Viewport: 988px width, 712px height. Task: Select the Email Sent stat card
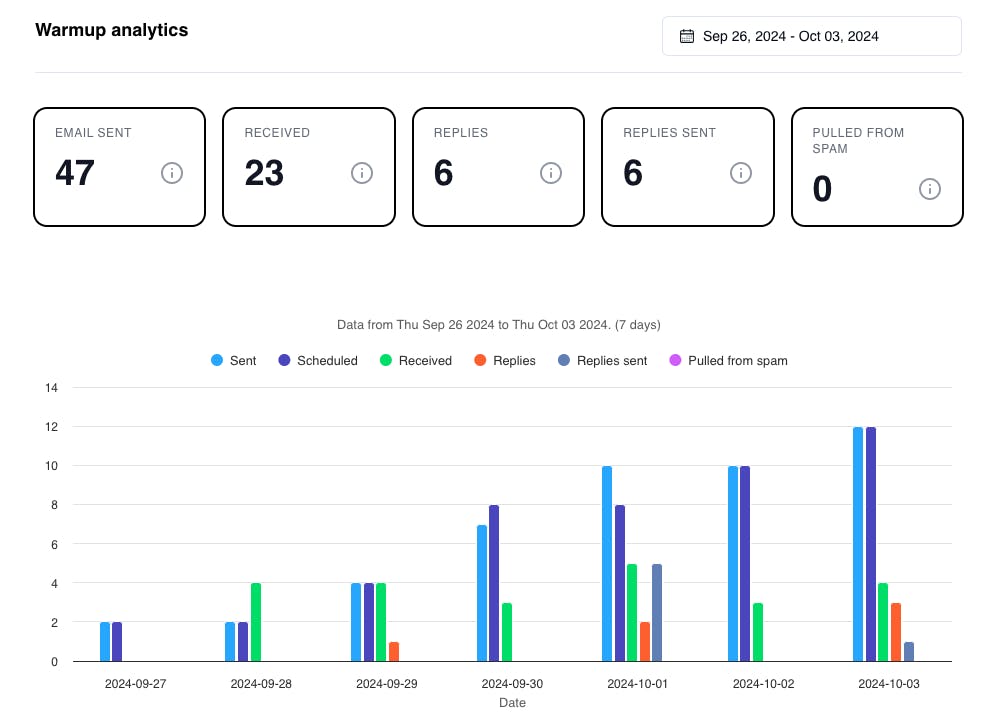(x=119, y=166)
